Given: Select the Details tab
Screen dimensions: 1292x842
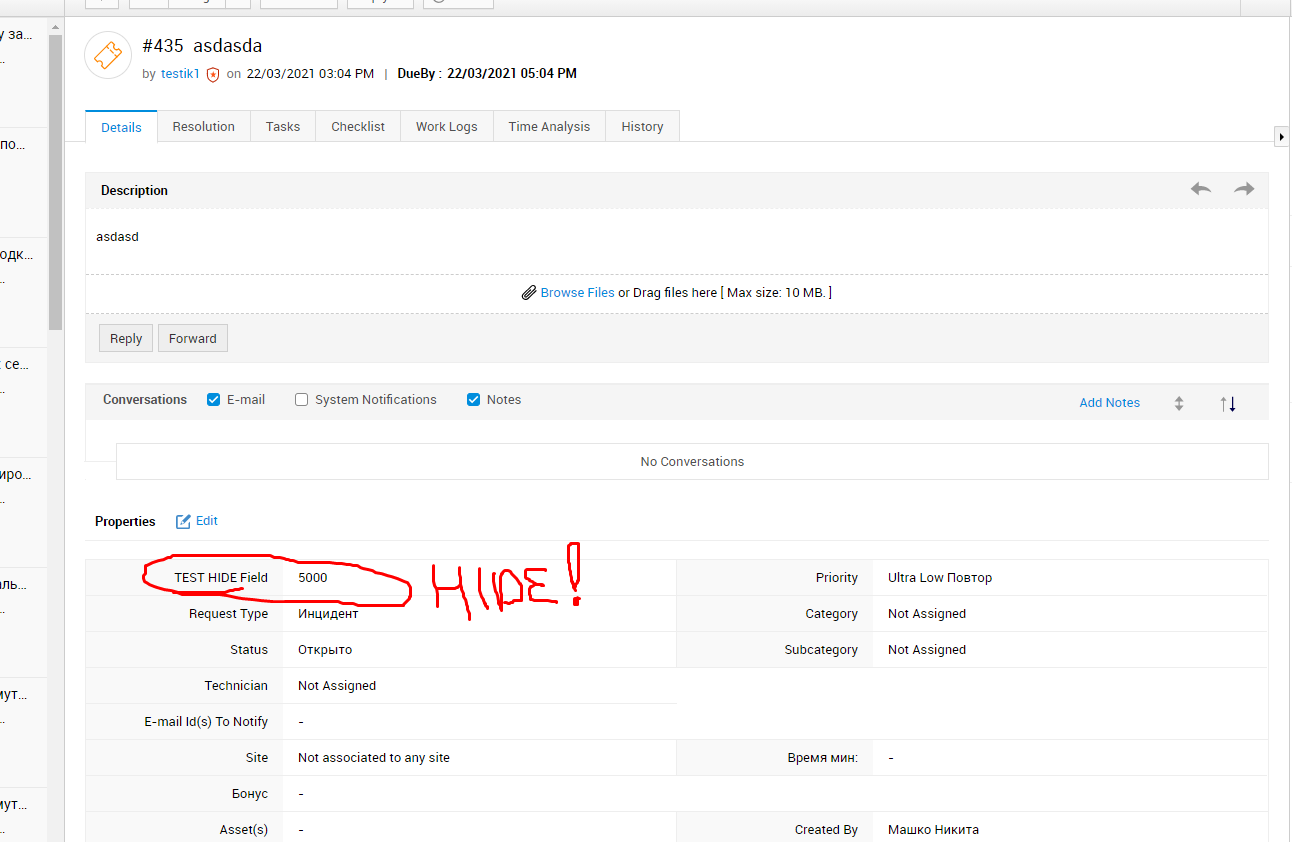Looking at the screenshot, I should point(121,127).
